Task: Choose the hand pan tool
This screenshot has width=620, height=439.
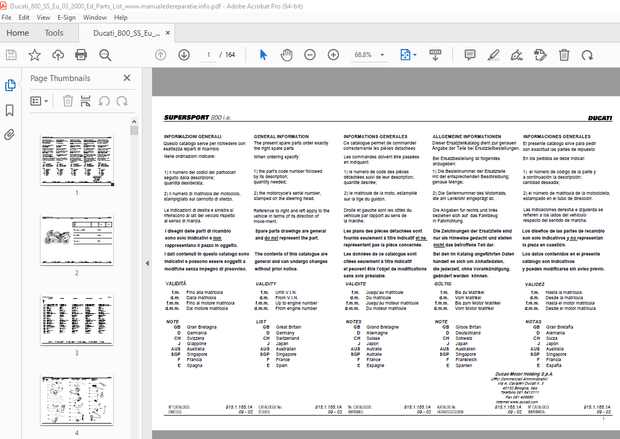Action: 286,55
